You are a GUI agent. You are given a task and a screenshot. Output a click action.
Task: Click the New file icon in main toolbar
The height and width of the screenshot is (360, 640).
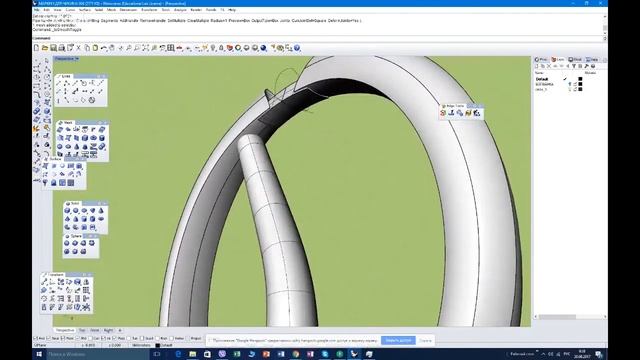36,48
